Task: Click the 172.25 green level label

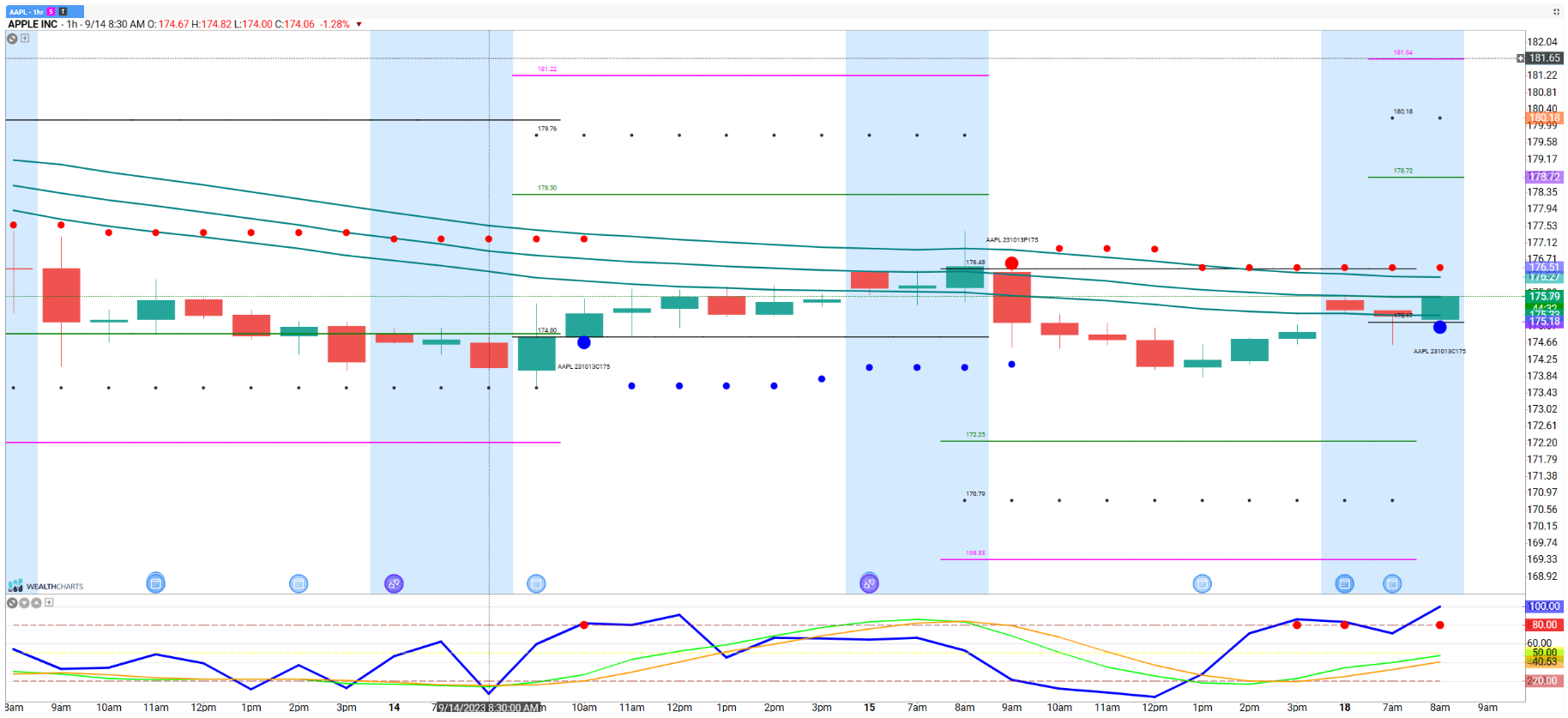Action: tap(975, 435)
